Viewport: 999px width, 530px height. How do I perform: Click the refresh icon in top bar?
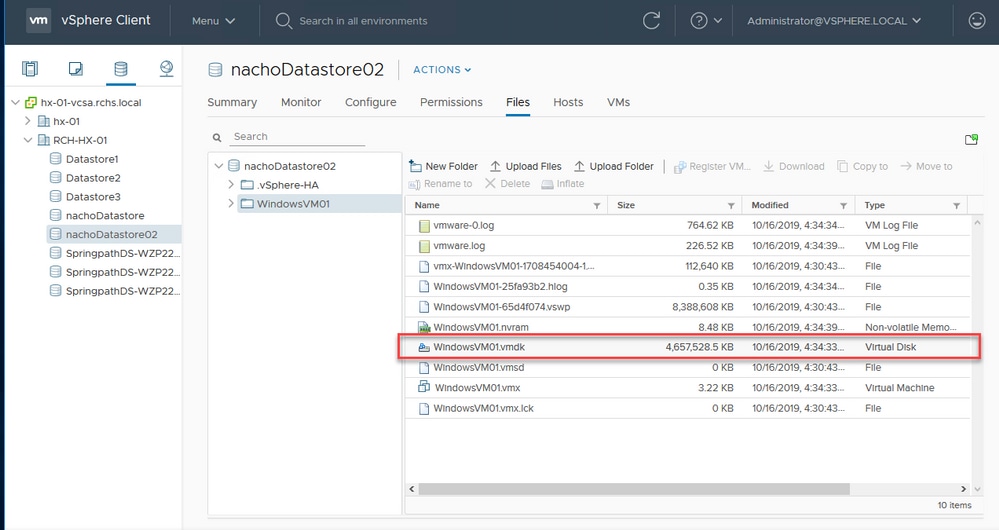[651, 21]
